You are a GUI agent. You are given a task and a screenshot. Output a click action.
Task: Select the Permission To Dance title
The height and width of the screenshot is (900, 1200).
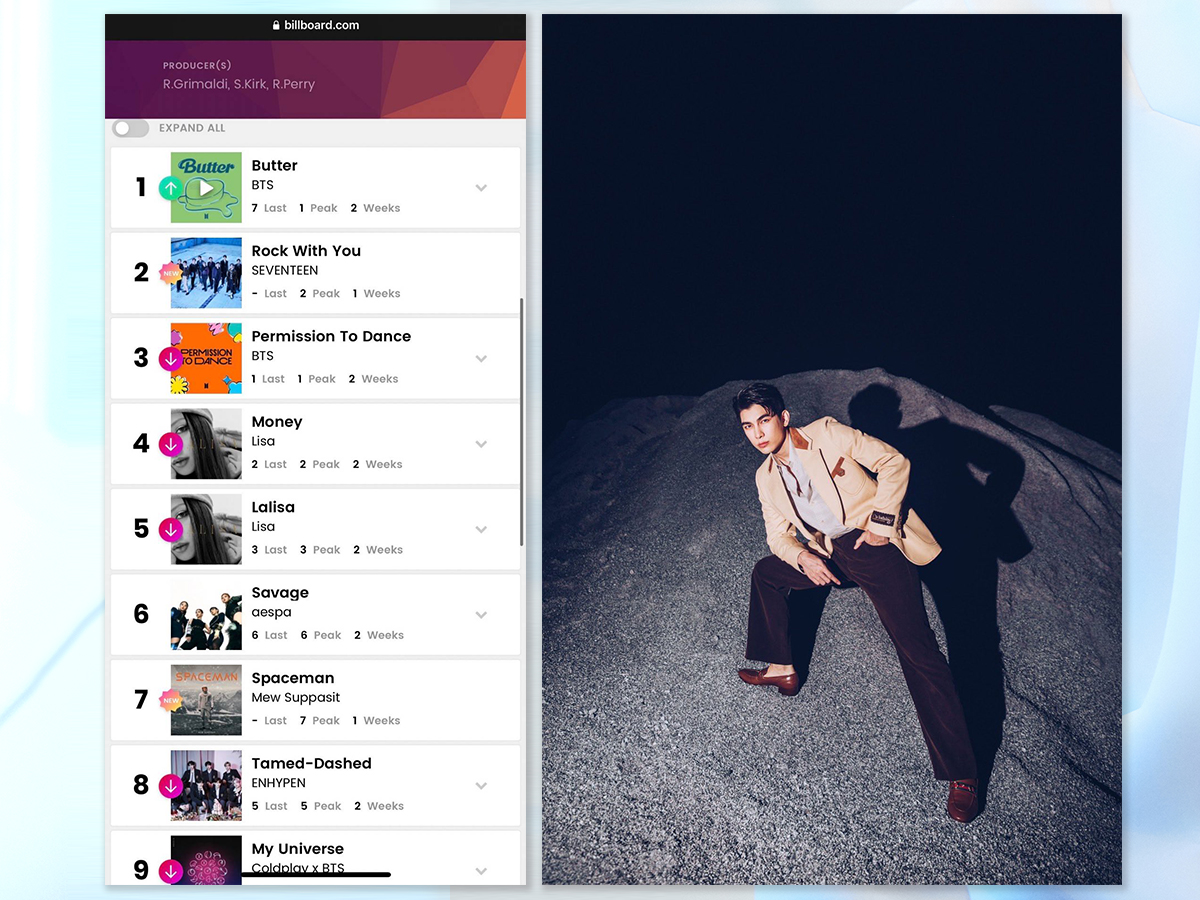[331, 337]
